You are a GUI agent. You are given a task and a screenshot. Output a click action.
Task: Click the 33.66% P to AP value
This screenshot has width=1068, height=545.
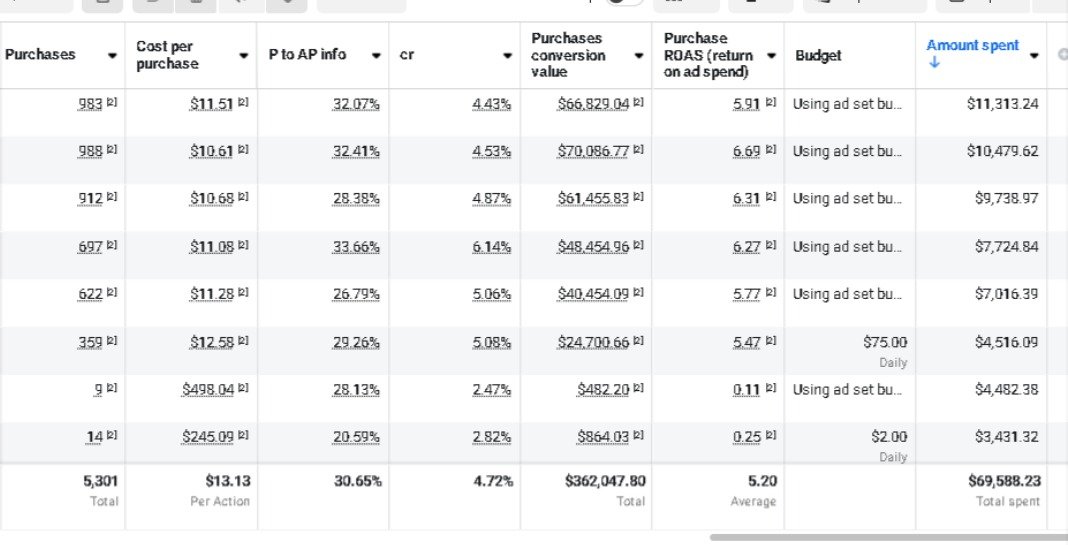pyautogui.click(x=356, y=247)
